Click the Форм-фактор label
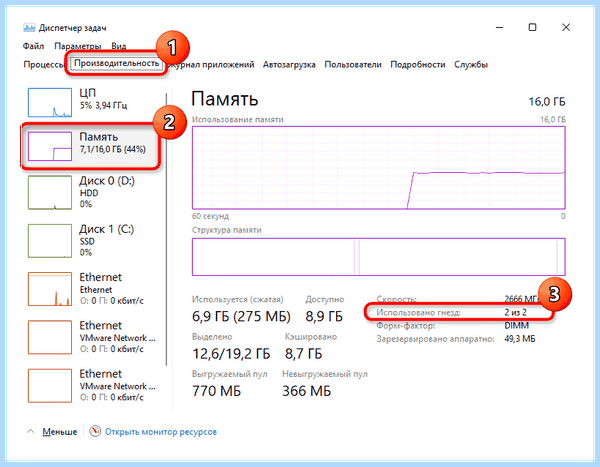Screen dimensions: 600x467 [406, 326]
